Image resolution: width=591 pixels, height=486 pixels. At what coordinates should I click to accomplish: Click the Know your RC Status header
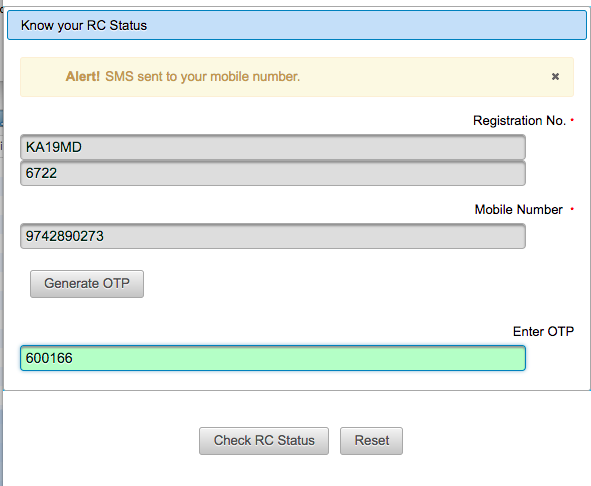(x=297, y=25)
